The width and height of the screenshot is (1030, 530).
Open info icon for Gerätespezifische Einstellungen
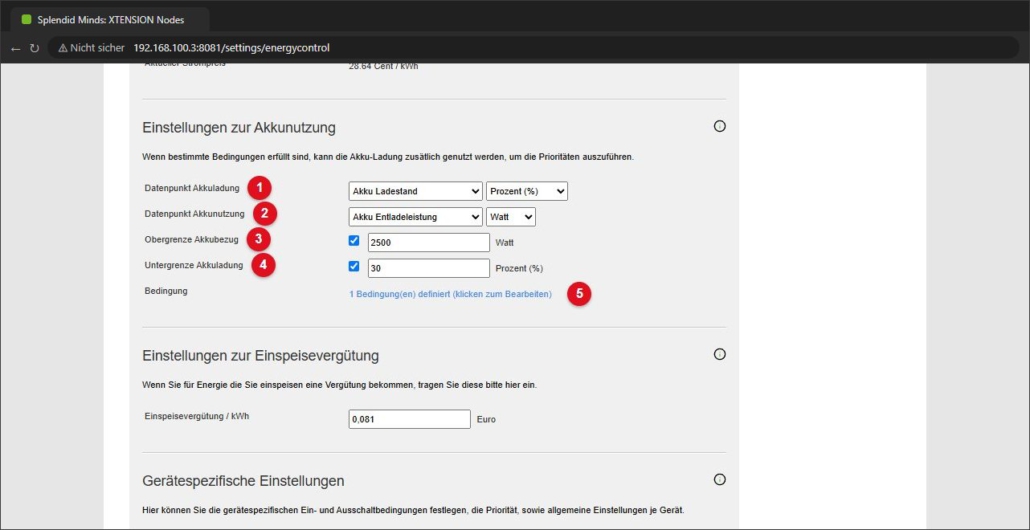coord(719,479)
